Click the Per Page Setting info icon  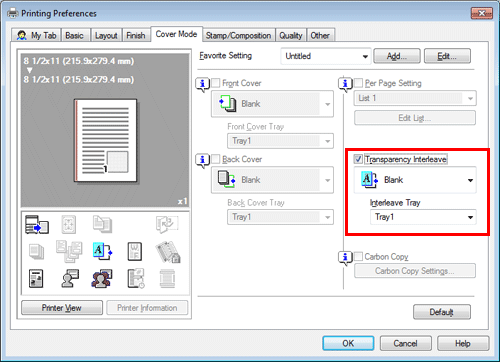point(345,85)
